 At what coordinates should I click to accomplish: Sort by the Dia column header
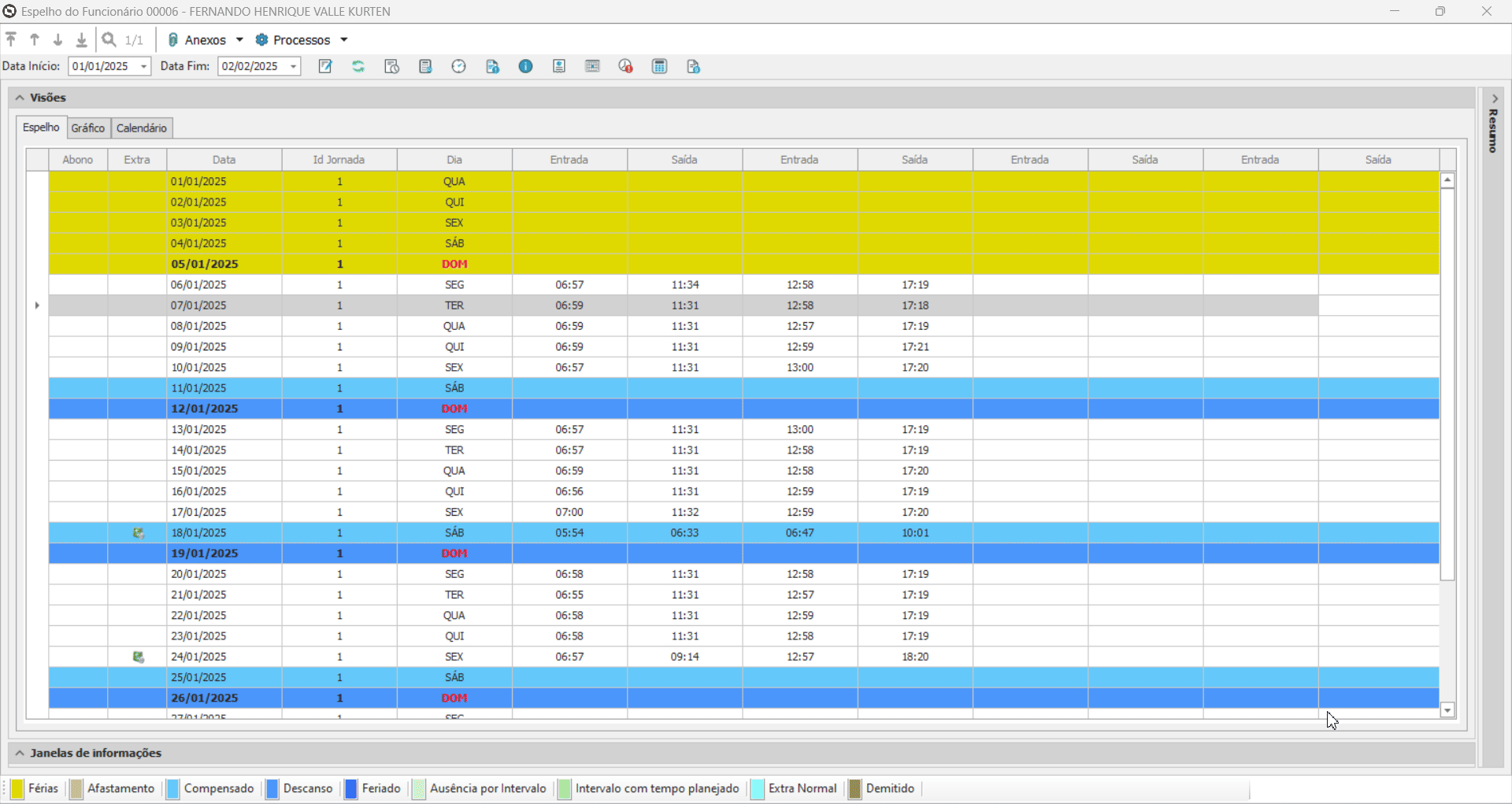coord(454,160)
